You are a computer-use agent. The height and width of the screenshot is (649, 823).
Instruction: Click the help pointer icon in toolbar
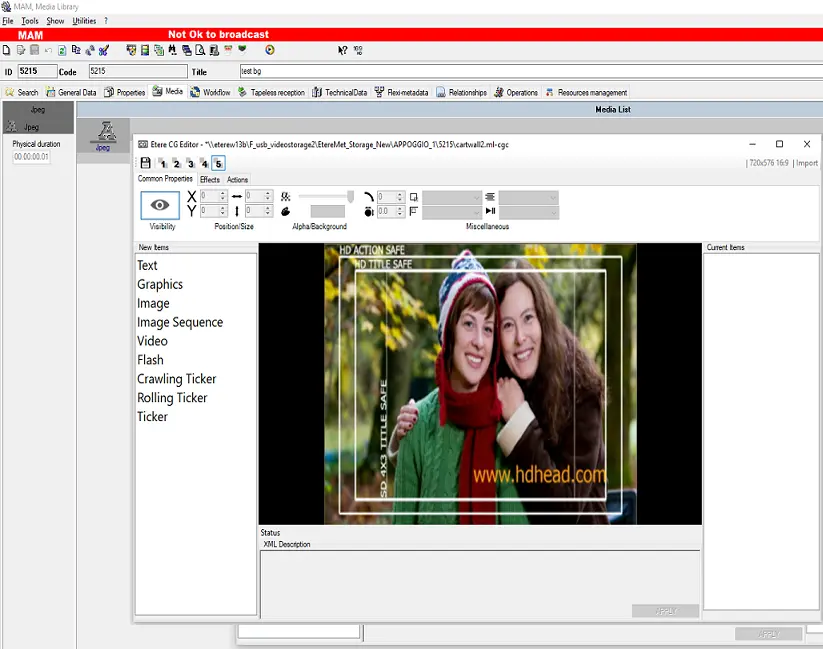(342, 50)
